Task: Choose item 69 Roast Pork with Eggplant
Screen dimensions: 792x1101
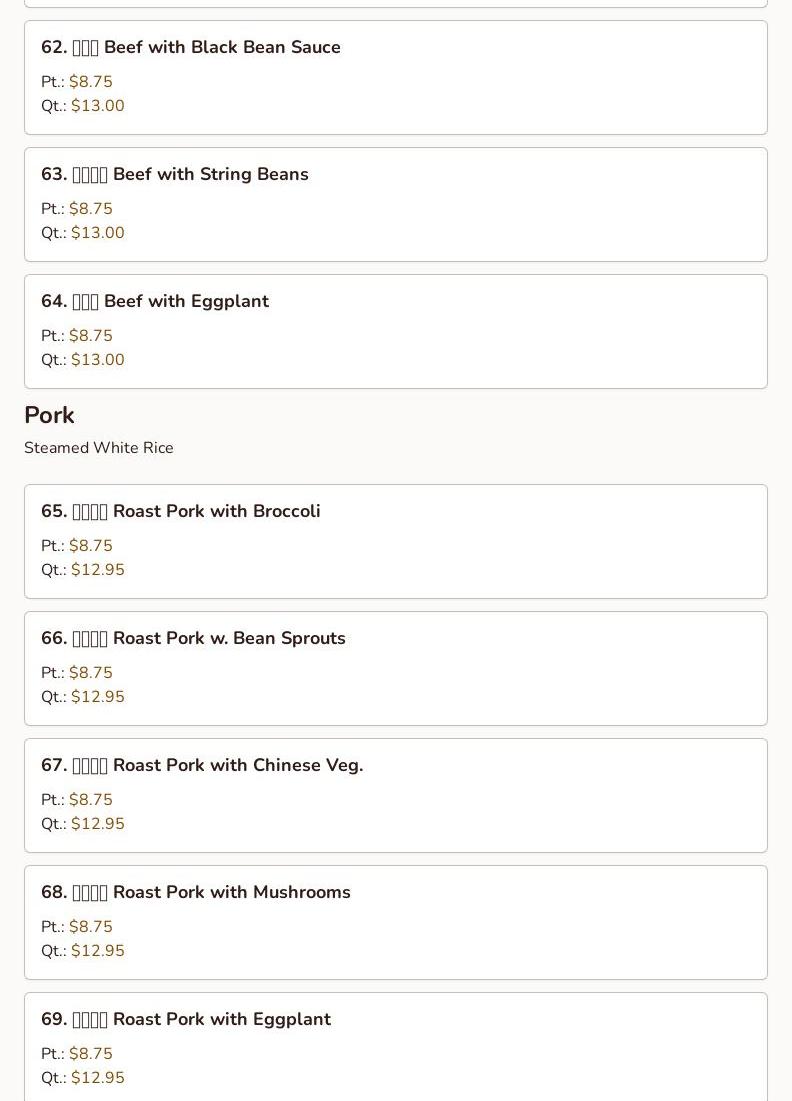Action: tap(186, 1019)
